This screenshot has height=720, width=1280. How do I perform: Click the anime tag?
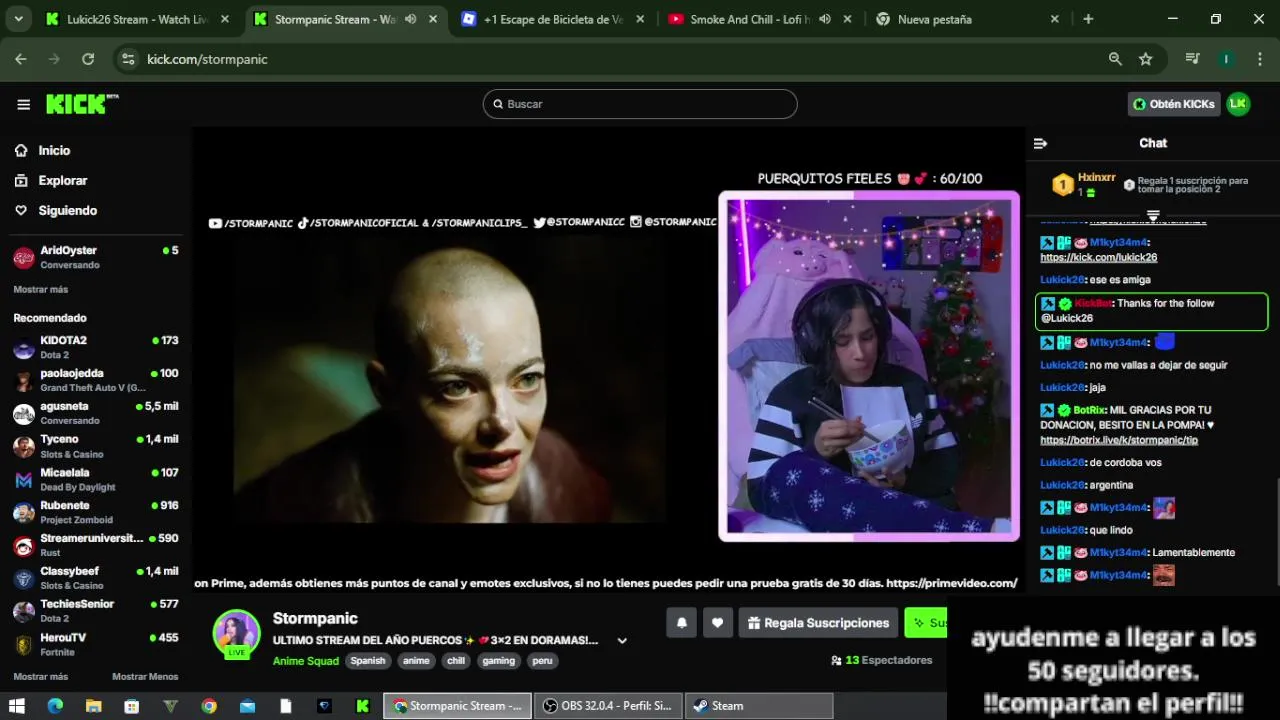[416, 661]
